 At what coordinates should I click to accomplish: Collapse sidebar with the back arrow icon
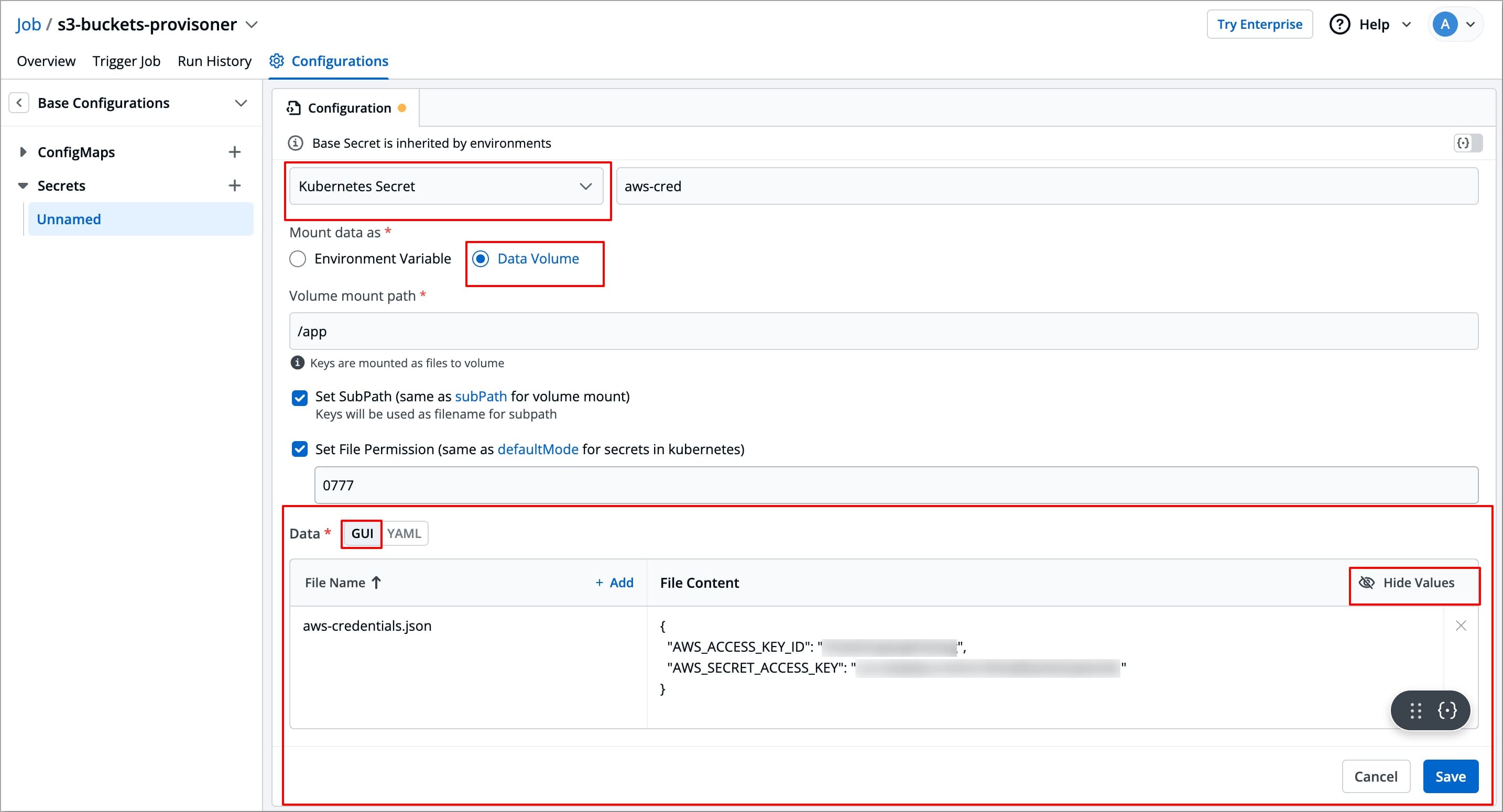pyautogui.click(x=19, y=103)
